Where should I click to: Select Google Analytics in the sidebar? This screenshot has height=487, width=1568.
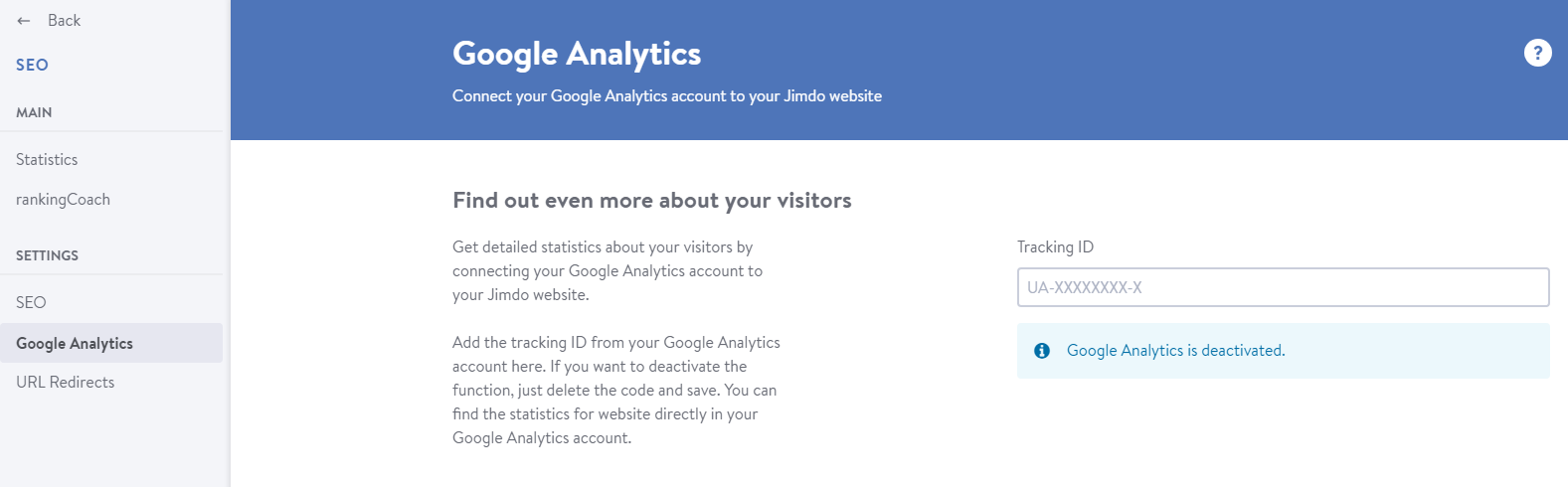pos(111,343)
